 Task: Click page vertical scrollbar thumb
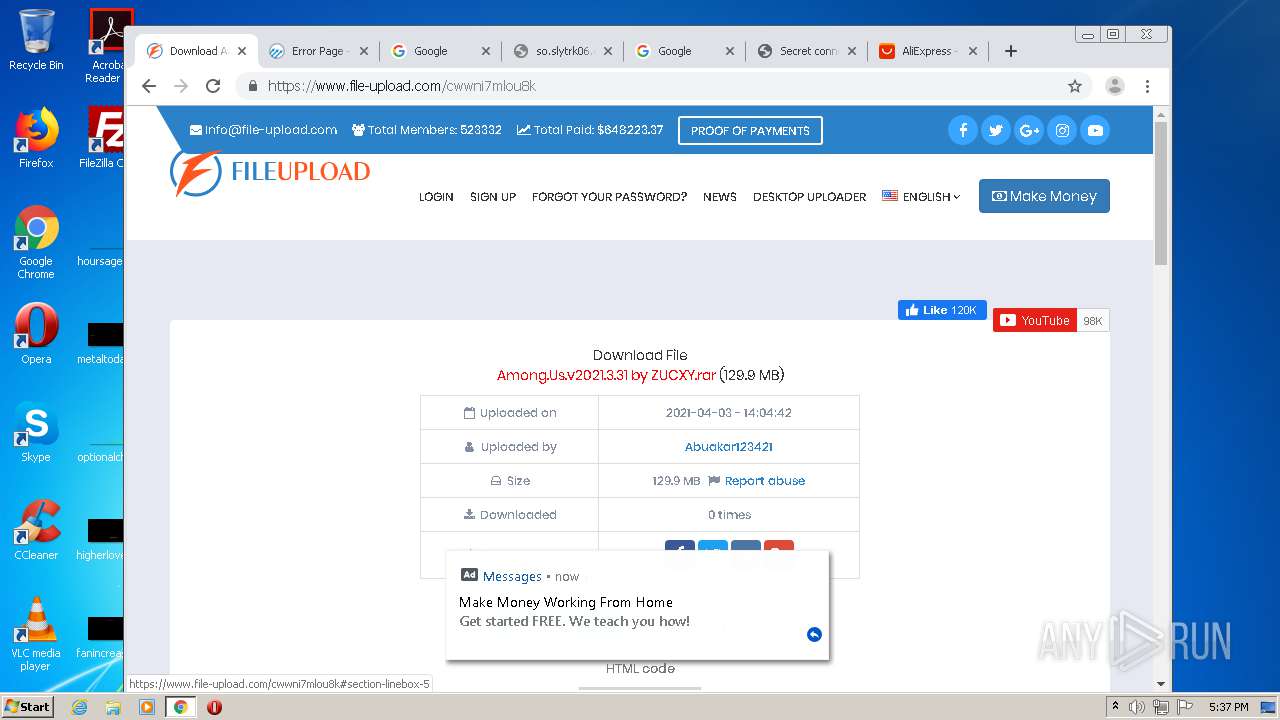1161,192
